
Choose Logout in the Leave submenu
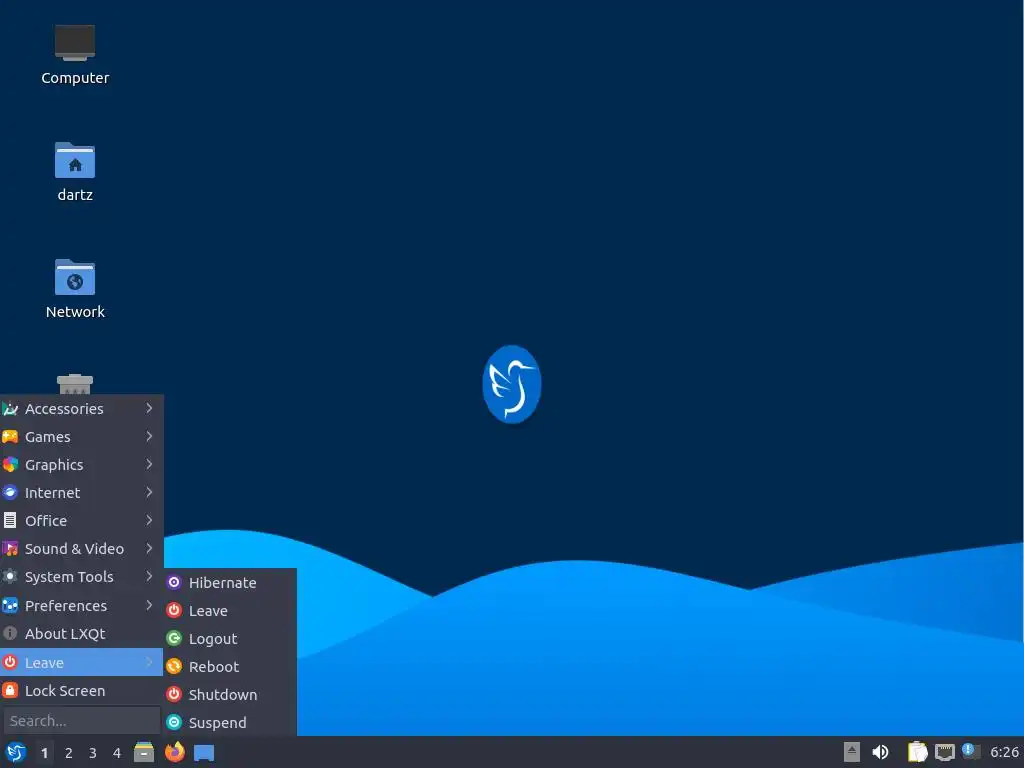pyautogui.click(x=231, y=639)
